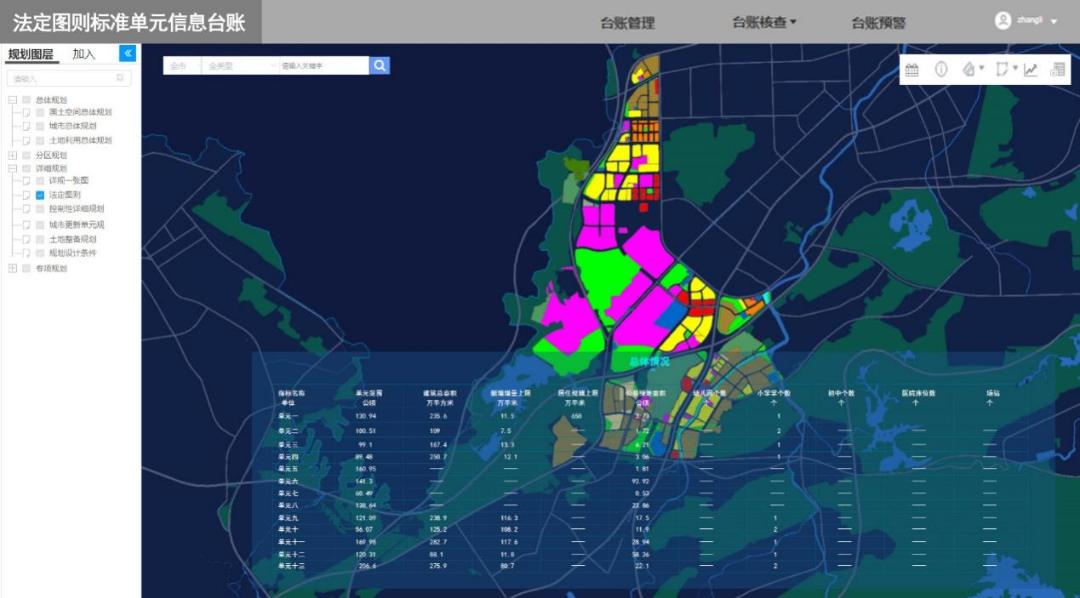Expand the 分区规划 tree node
This screenshot has height=598, width=1080.
click(x=12, y=155)
